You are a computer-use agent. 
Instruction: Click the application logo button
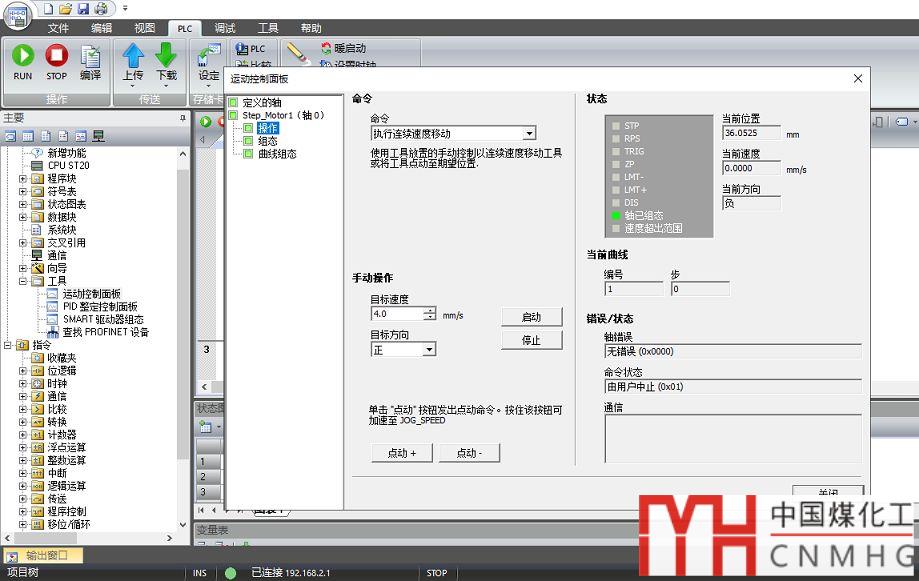coord(17,16)
